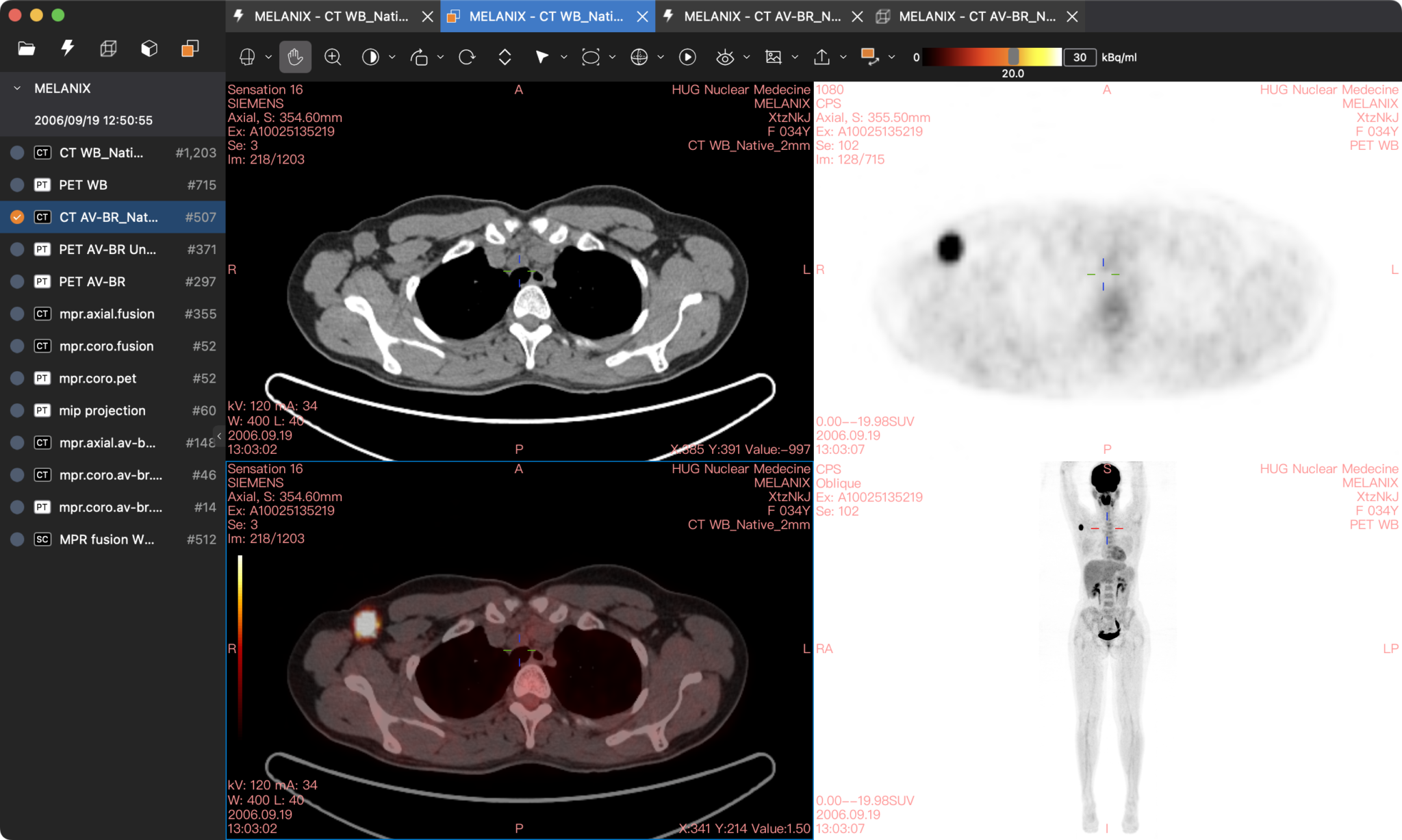Screen dimensions: 1402x840
Task: Click the max value field showing 30
Action: click(1080, 57)
